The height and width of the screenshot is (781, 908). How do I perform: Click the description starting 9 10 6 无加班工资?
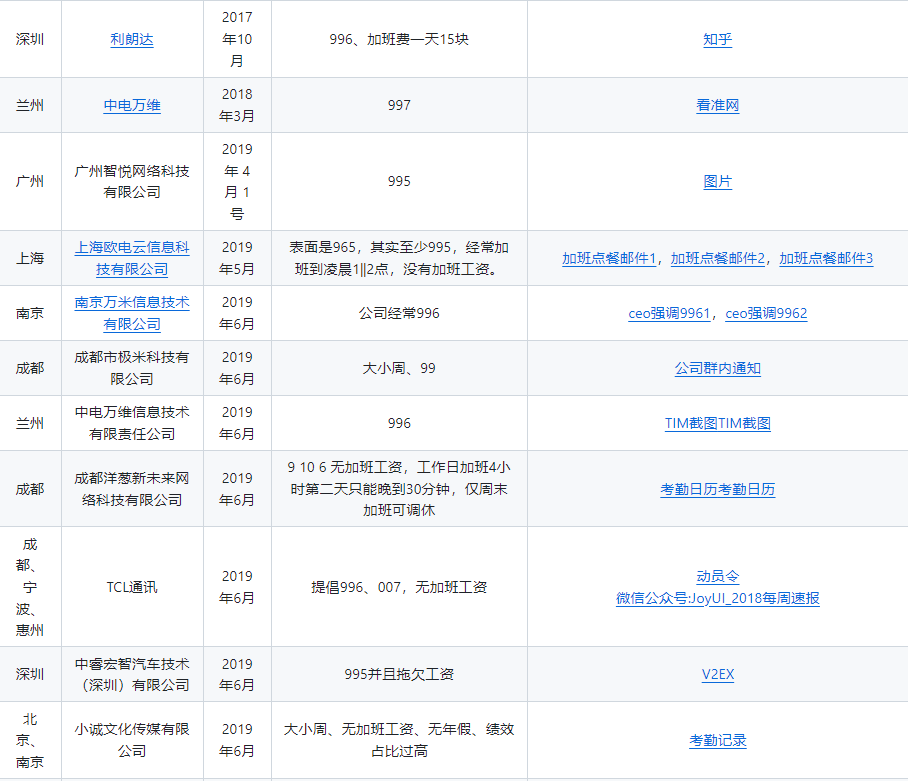pos(399,489)
